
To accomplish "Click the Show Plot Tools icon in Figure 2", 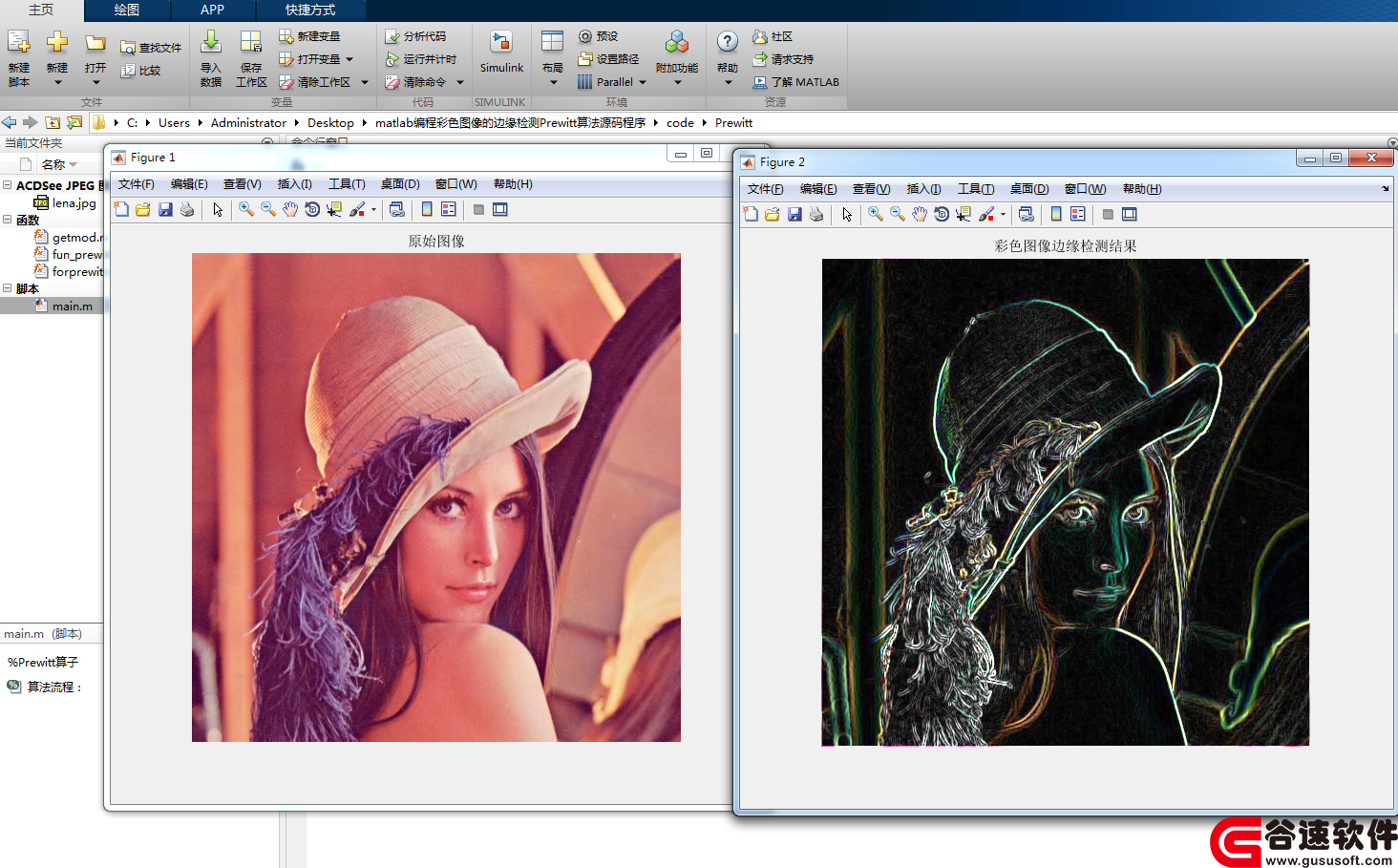I will point(1130,214).
